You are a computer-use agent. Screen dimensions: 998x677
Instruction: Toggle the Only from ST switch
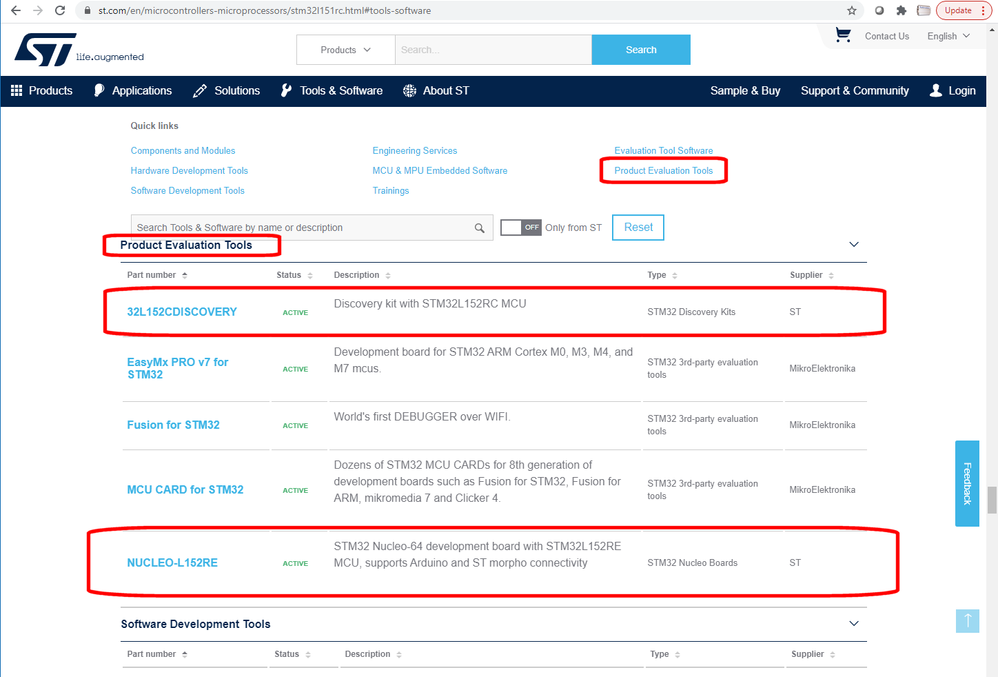tap(521, 227)
